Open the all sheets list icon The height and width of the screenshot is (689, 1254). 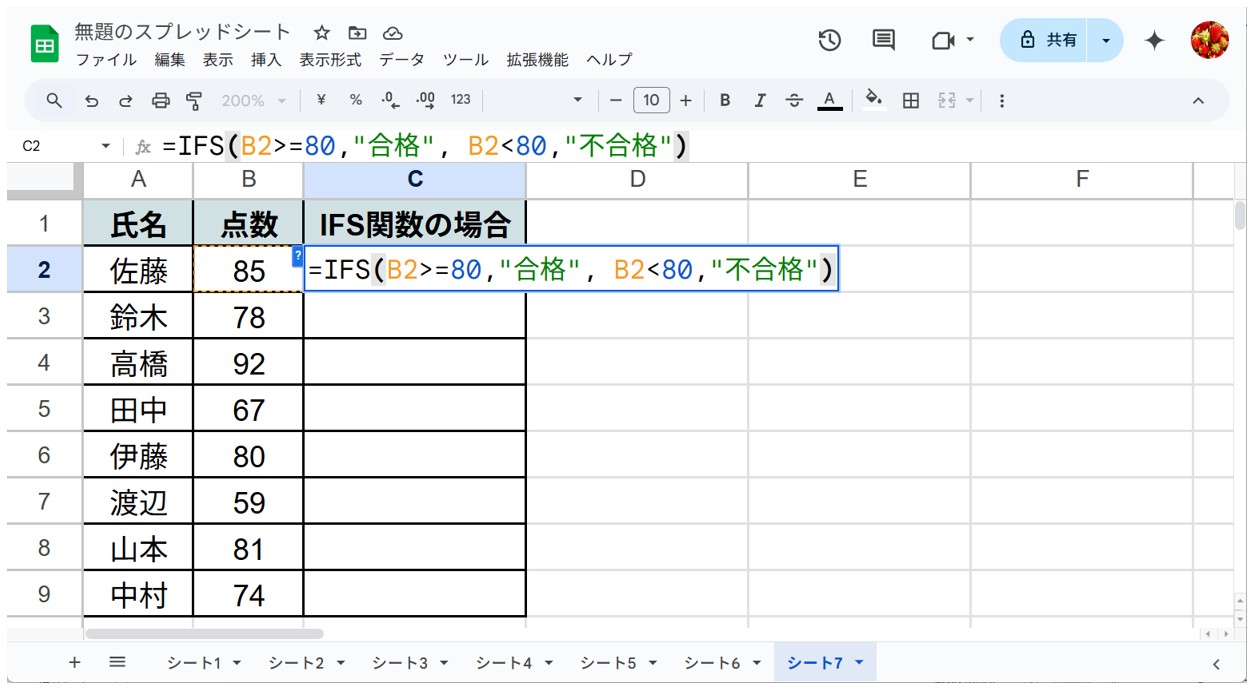click(x=117, y=662)
